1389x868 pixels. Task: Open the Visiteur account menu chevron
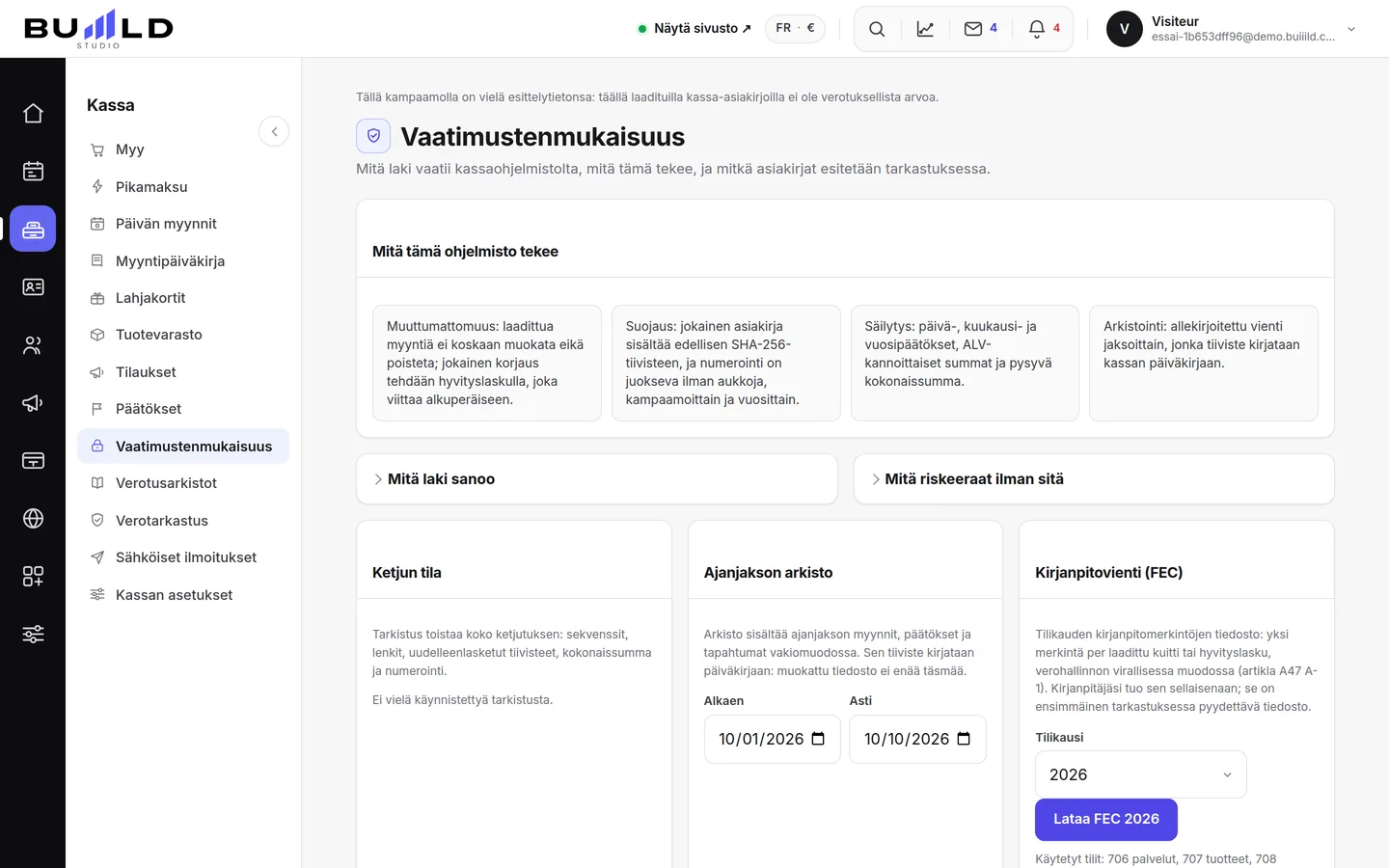1351,29
